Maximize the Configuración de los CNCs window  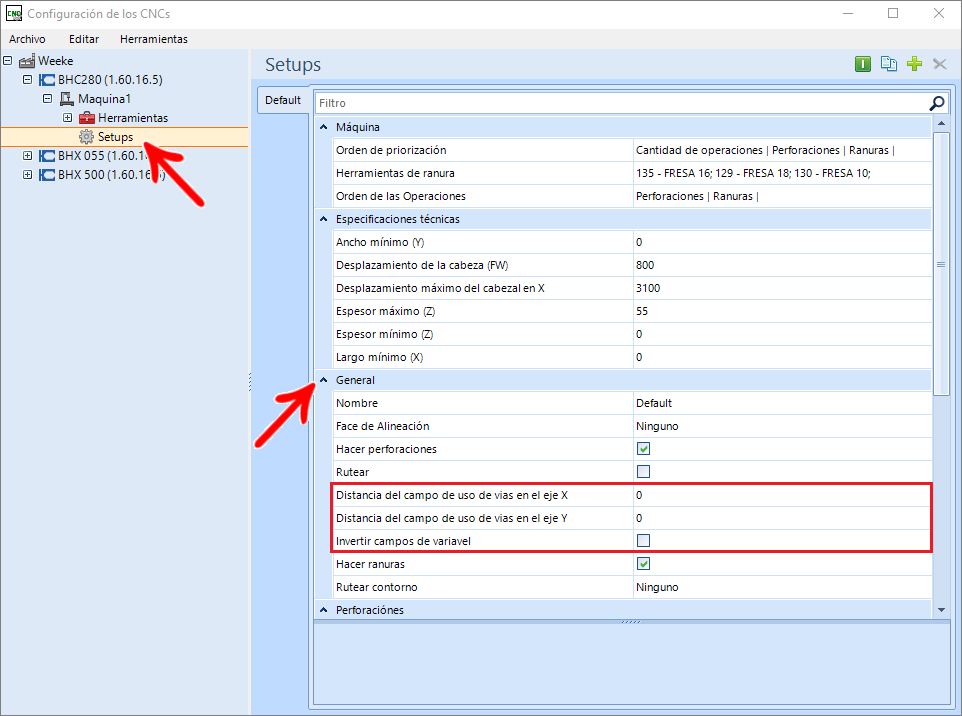[x=893, y=13]
